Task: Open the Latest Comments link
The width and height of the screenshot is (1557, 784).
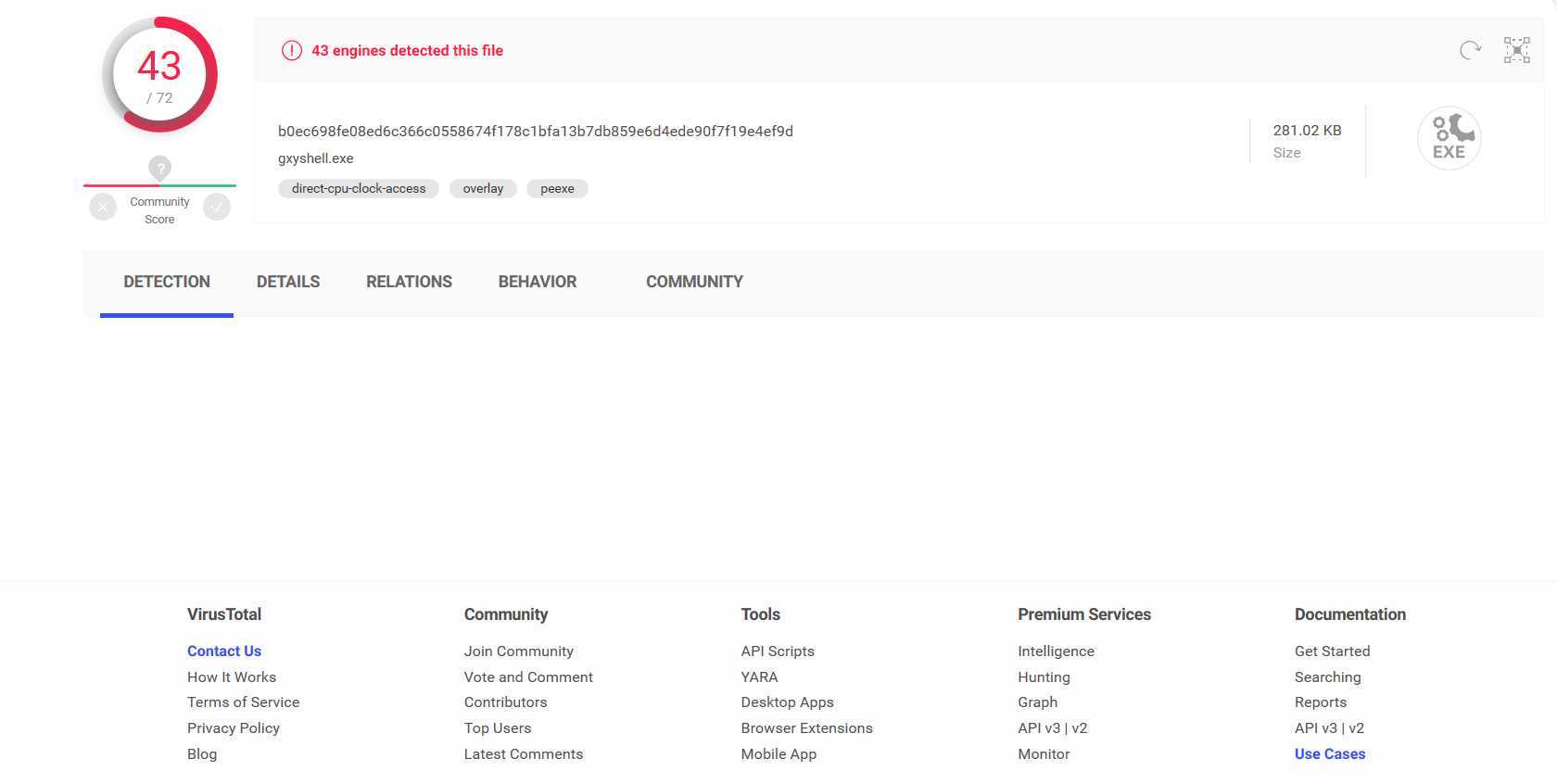Action: point(524,753)
